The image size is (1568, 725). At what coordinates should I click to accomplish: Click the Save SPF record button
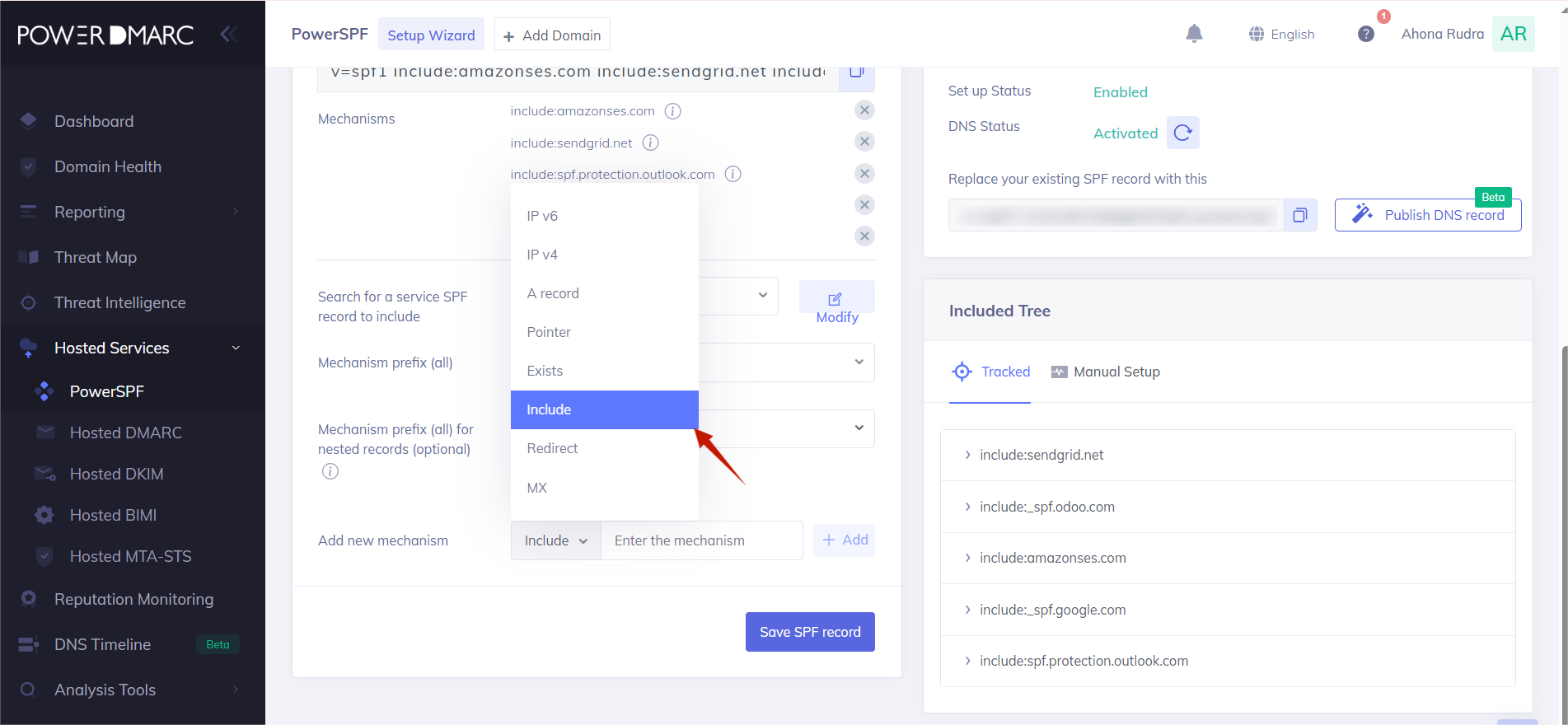(x=809, y=632)
